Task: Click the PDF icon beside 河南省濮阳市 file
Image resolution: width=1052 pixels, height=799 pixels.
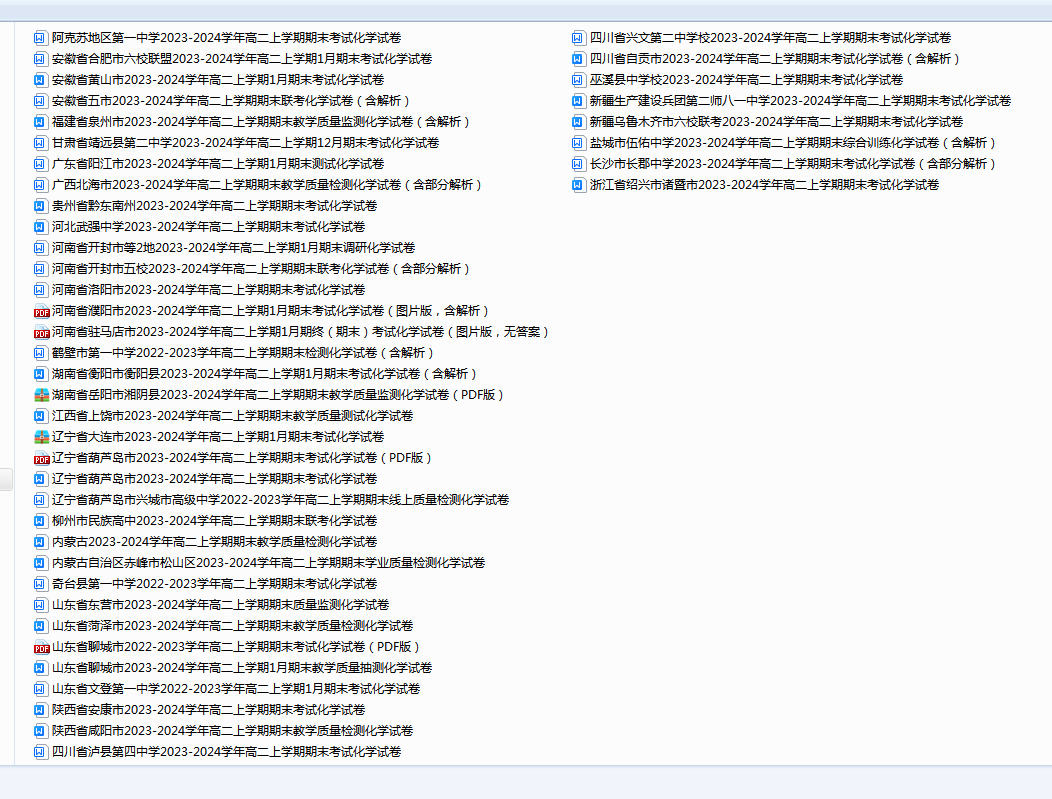Action: (x=42, y=311)
